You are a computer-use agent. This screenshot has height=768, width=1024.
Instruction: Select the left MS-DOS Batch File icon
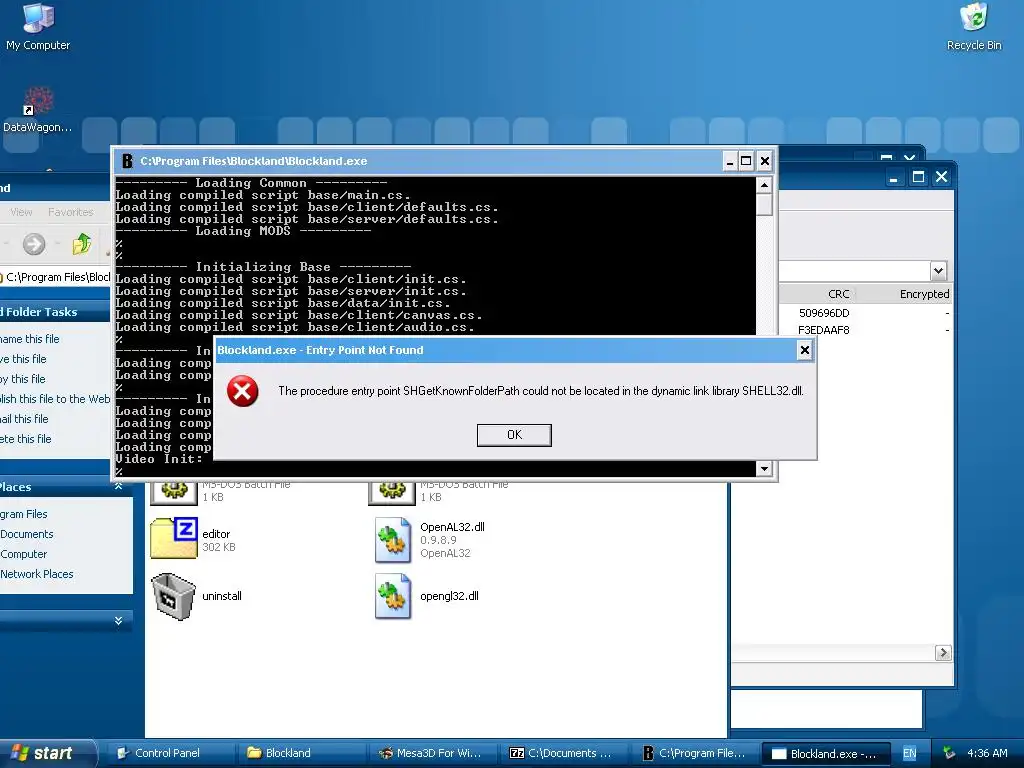click(174, 492)
